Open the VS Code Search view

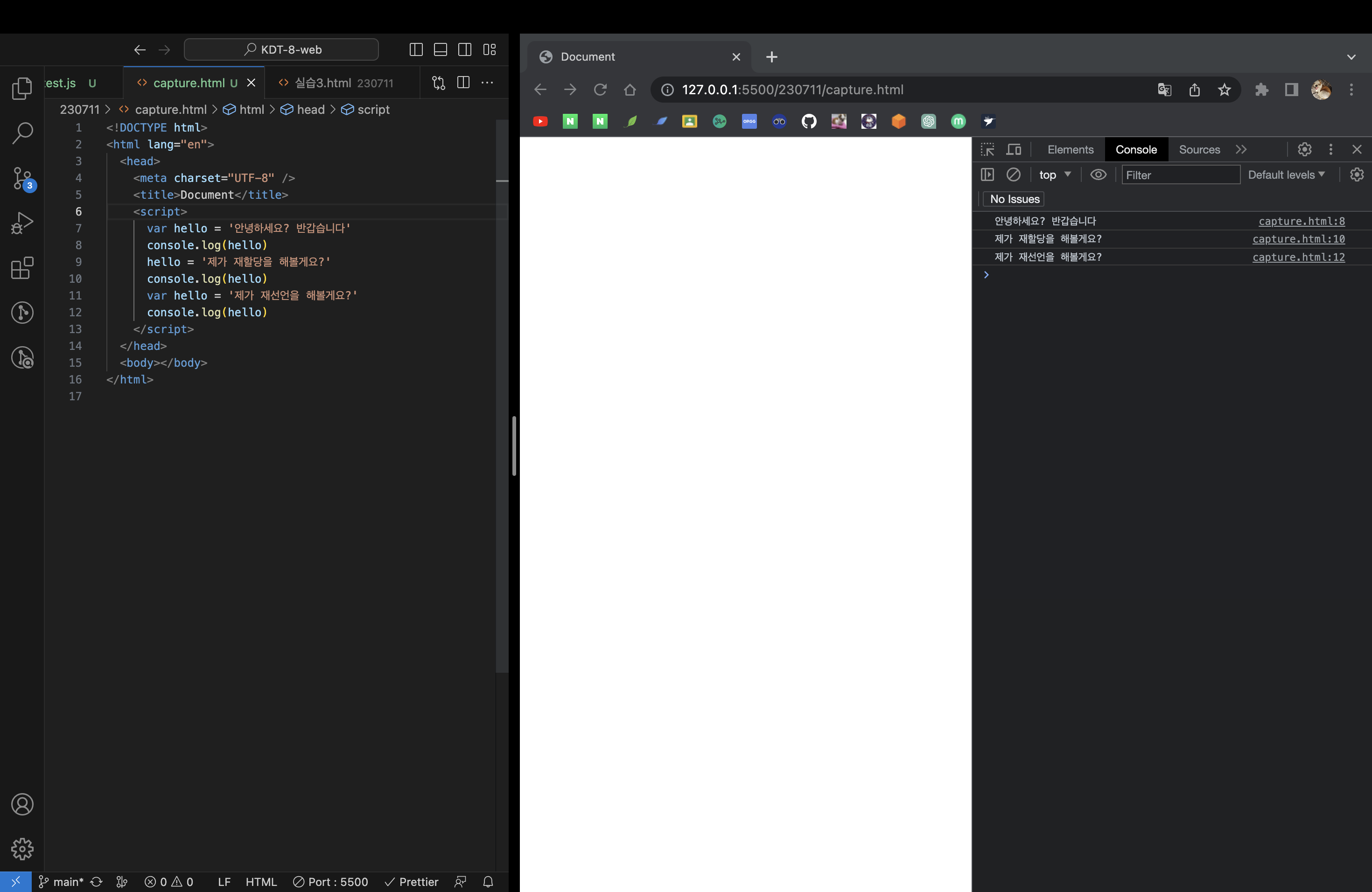[22, 133]
